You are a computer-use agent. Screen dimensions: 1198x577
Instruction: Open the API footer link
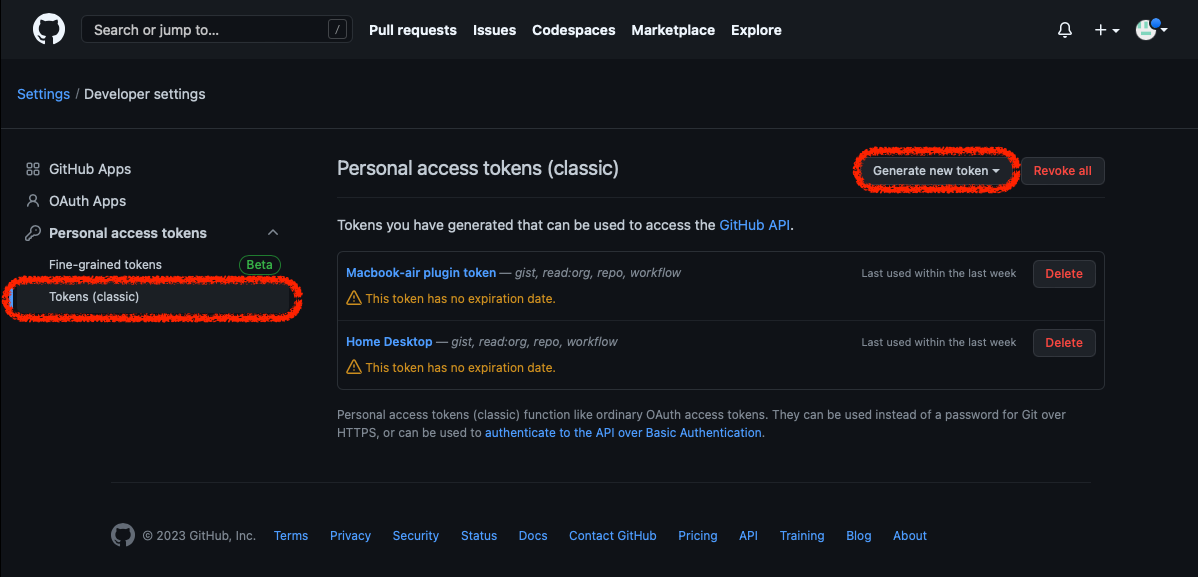[749, 536]
